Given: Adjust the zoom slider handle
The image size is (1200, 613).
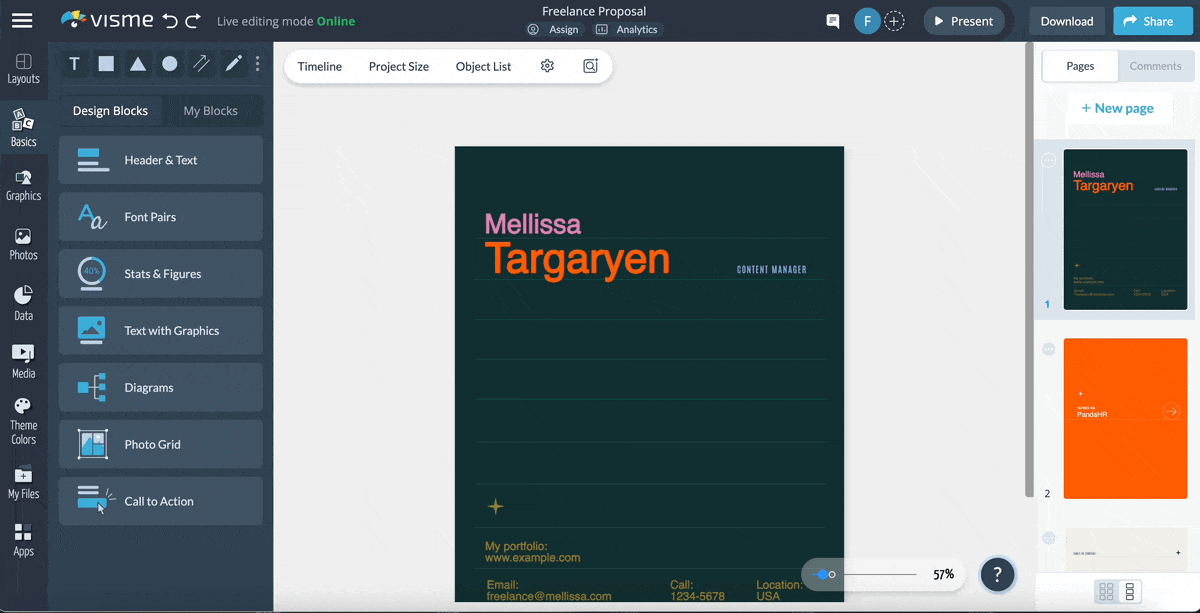Looking at the screenshot, I should [x=823, y=574].
